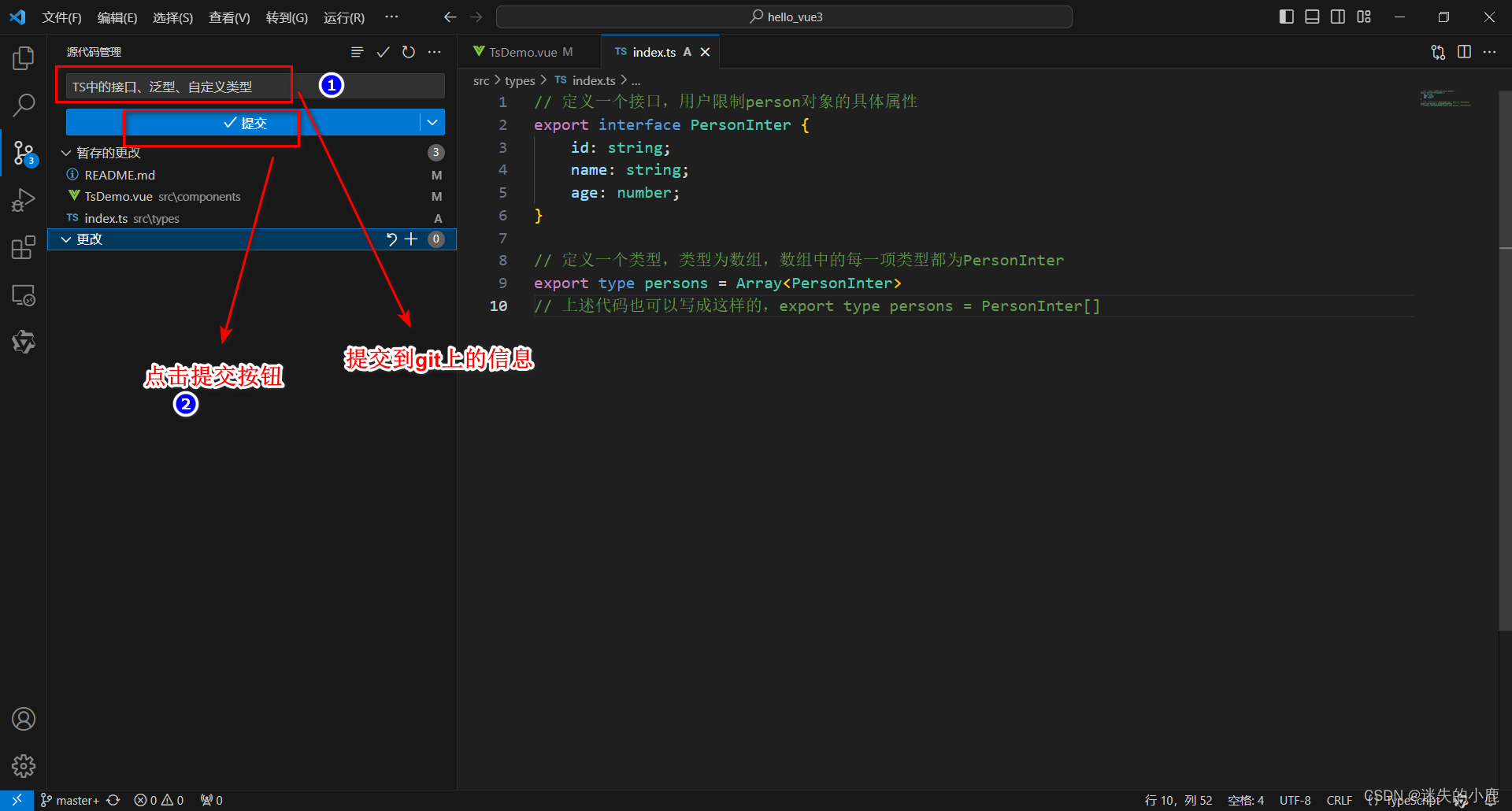Open the Manage gear icon

click(24, 765)
